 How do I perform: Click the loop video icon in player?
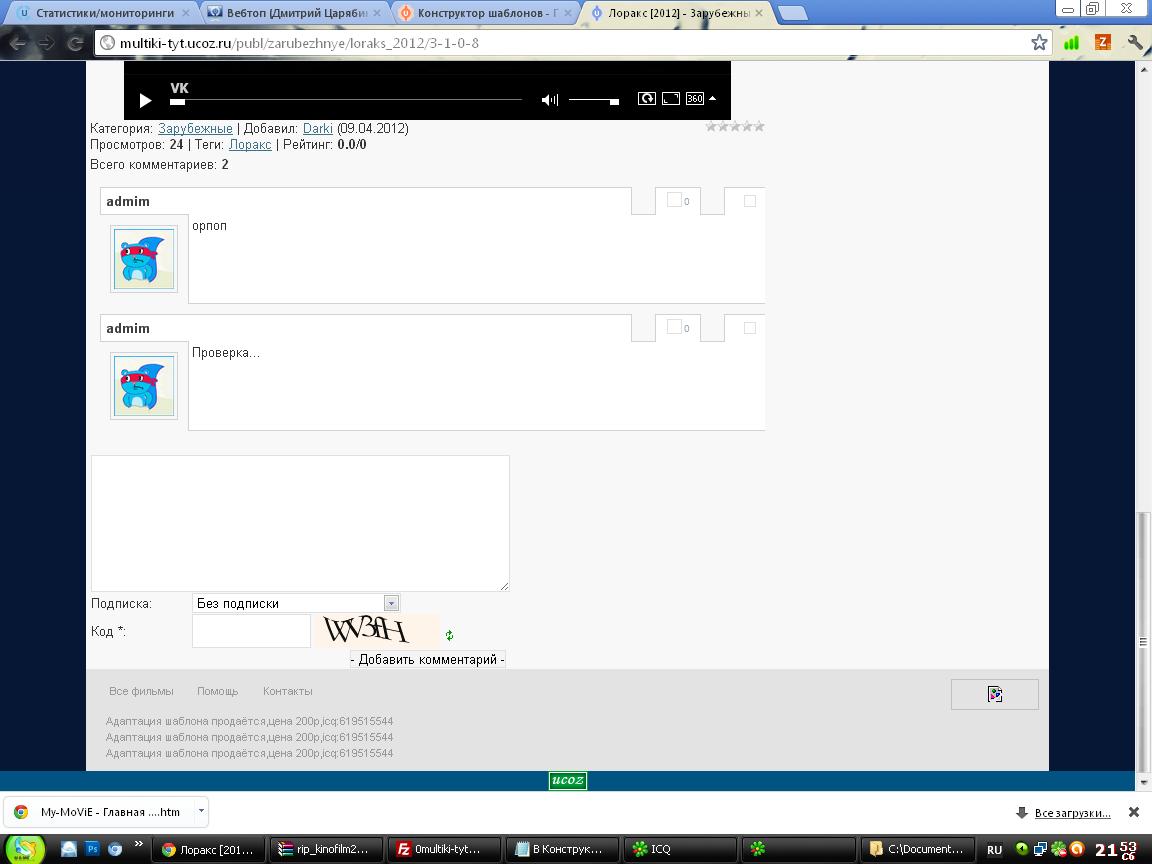[647, 99]
